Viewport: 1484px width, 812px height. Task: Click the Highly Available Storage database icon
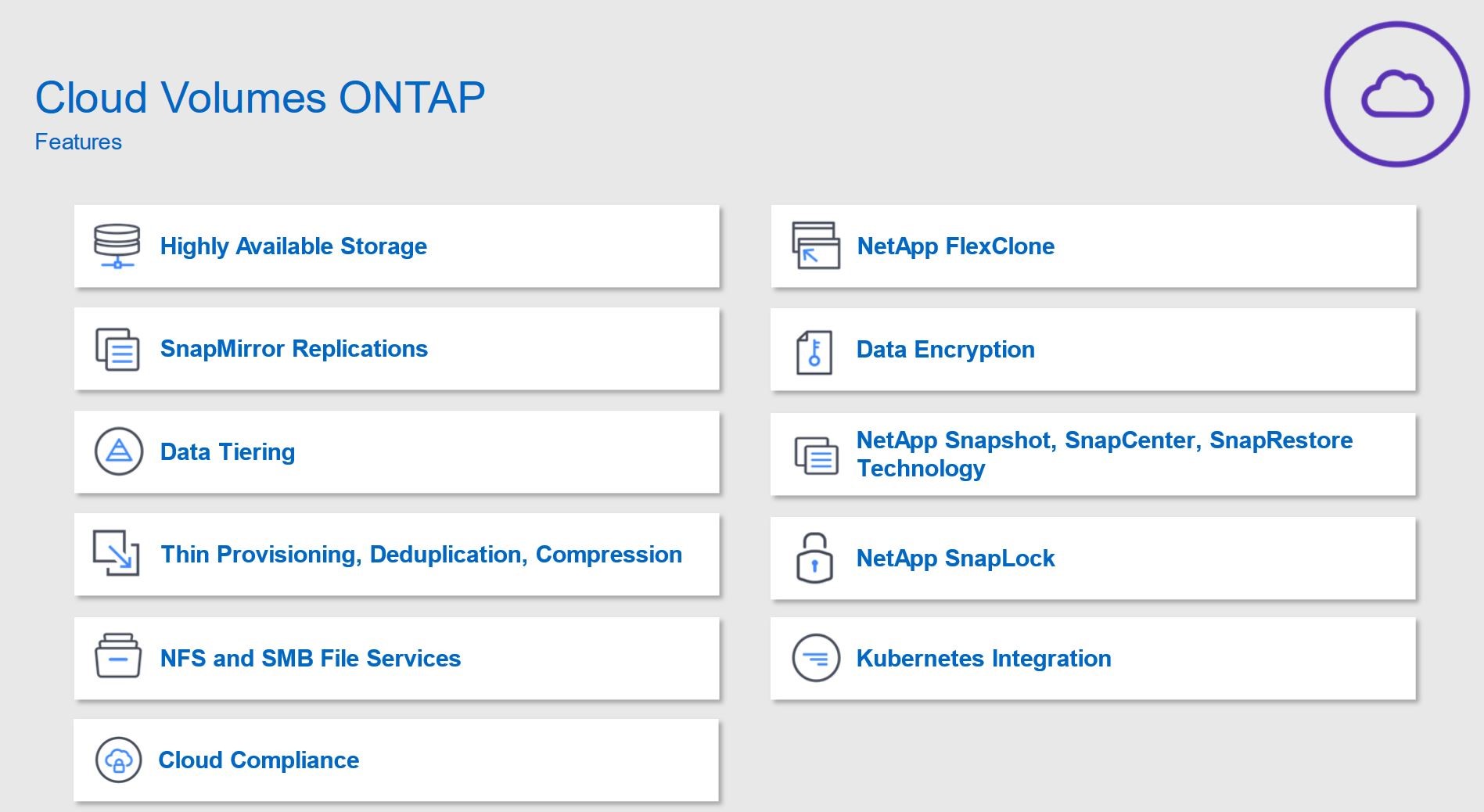[x=117, y=246]
